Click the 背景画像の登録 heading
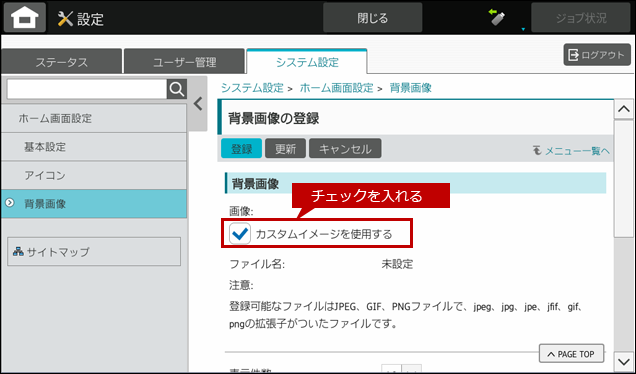636x374 pixels. tap(274, 118)
